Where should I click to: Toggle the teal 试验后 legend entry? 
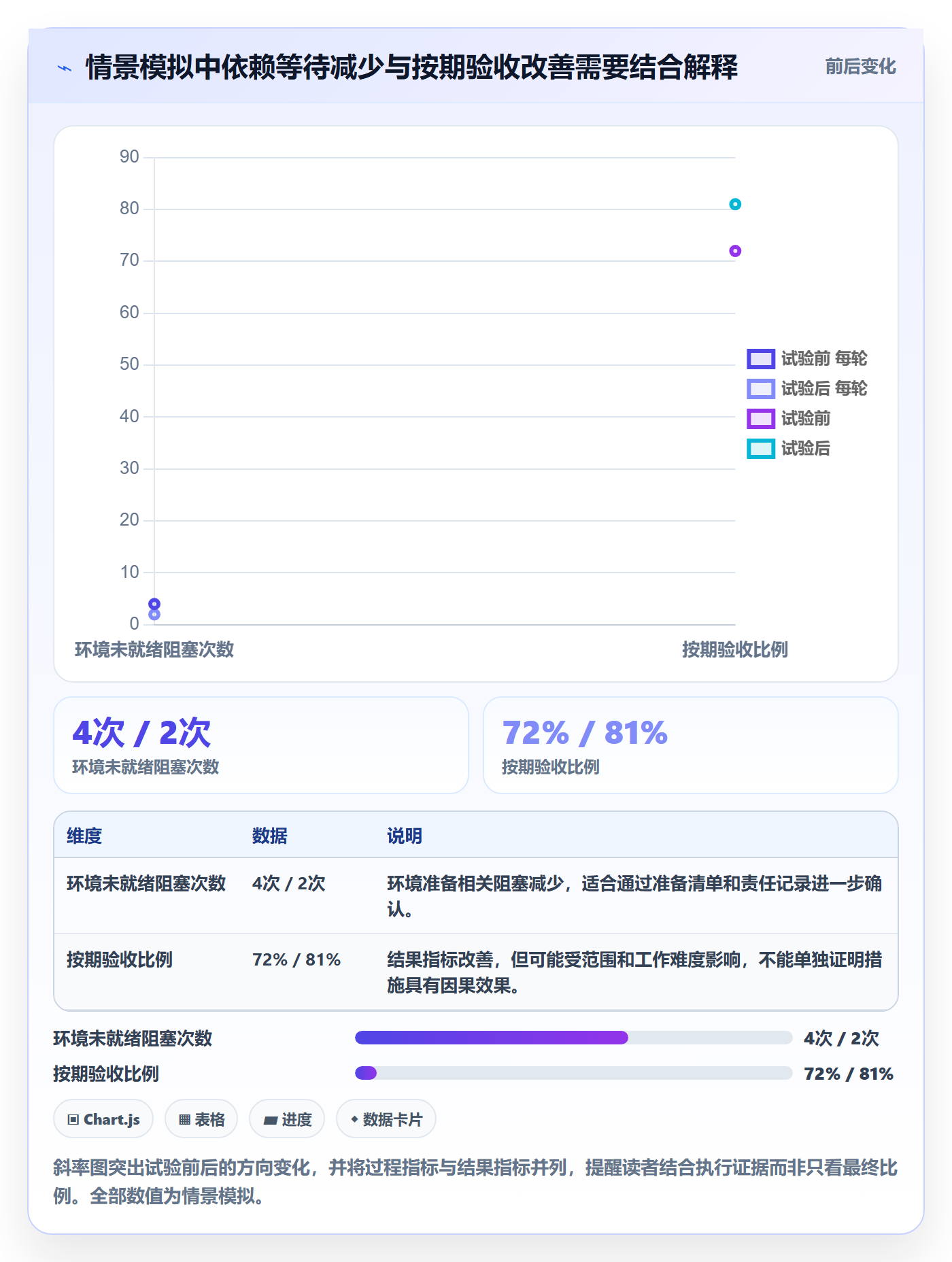click(789, 449)
